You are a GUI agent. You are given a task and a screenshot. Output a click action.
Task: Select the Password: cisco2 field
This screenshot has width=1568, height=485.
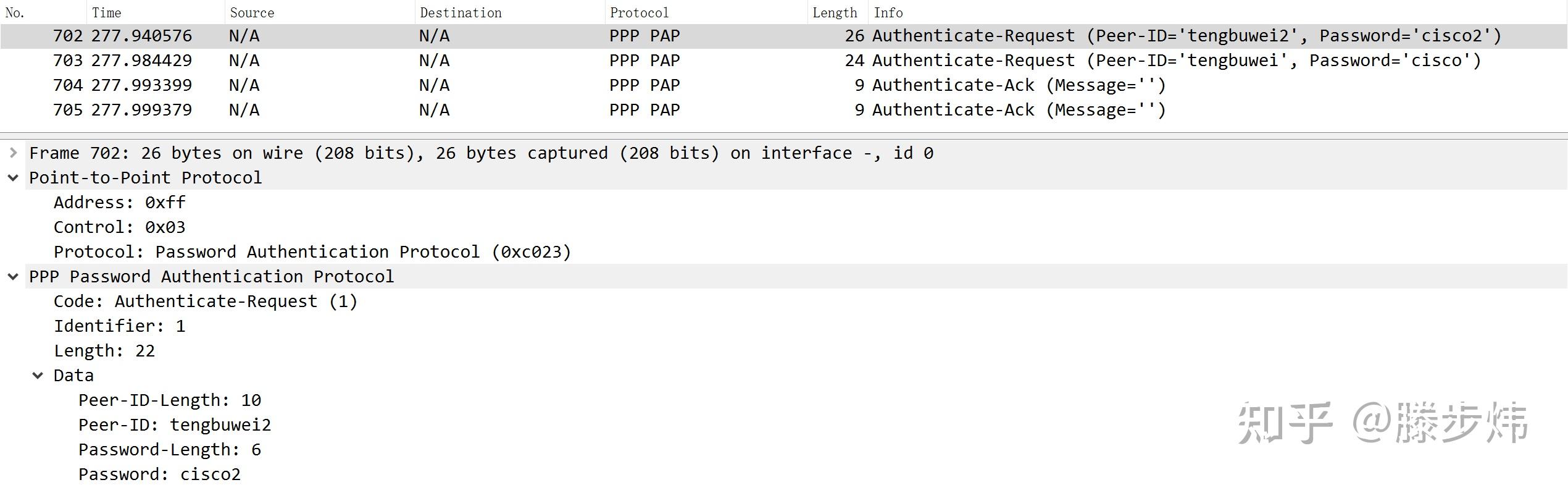pos(159,474)
